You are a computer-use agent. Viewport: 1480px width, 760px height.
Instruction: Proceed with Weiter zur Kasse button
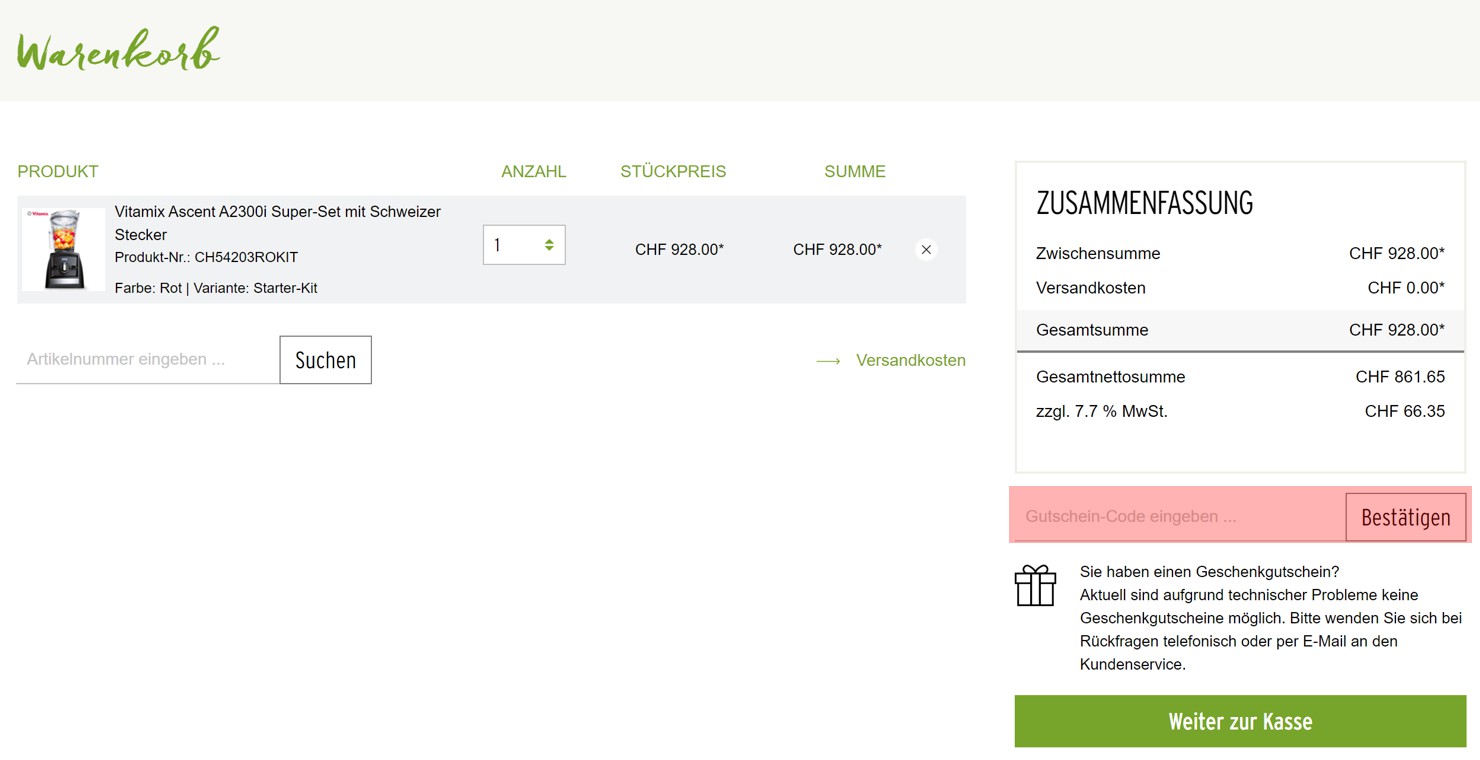pos(1240,721)
